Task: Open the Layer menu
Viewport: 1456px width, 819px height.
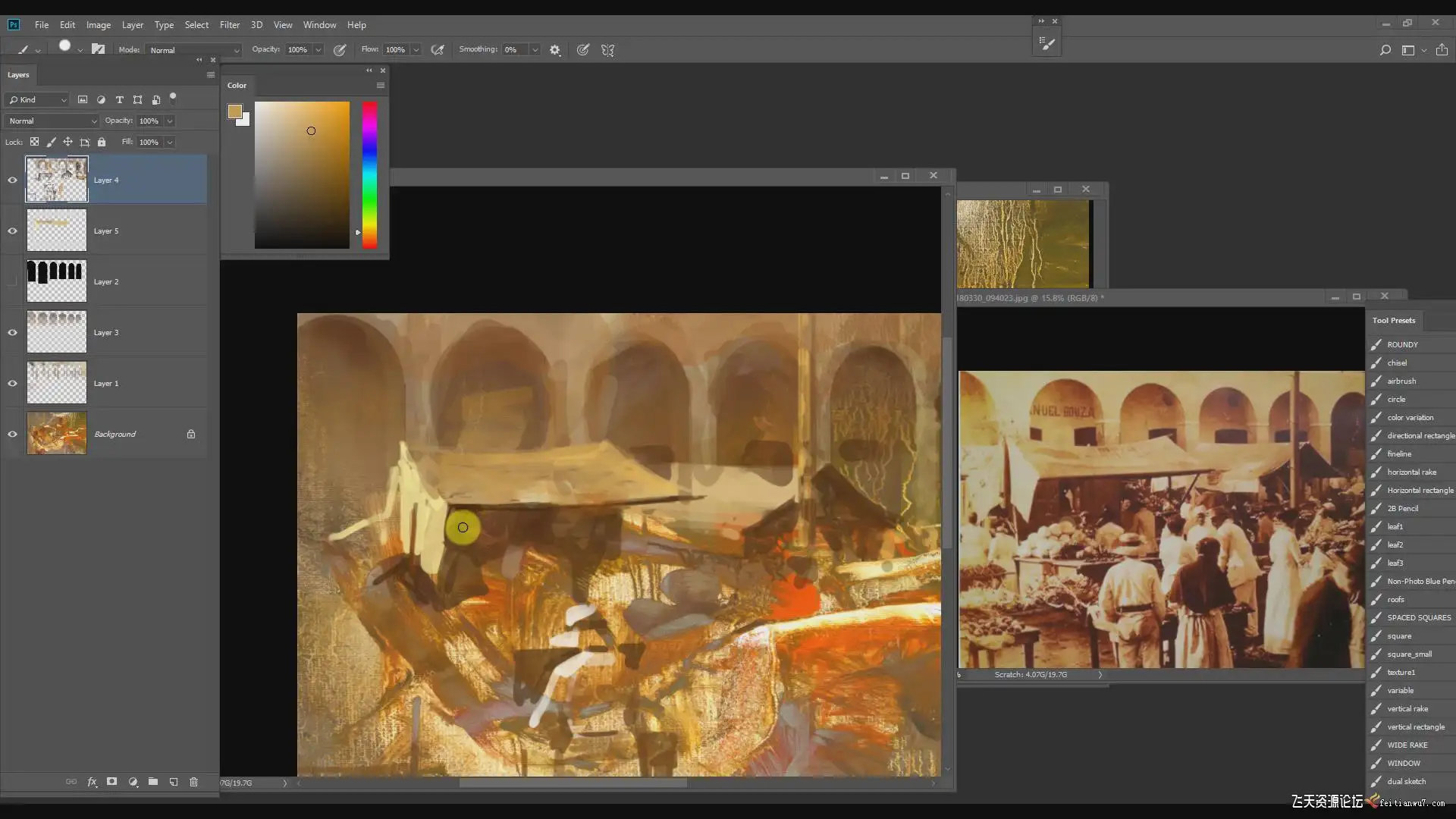Action: click(133, 25)
